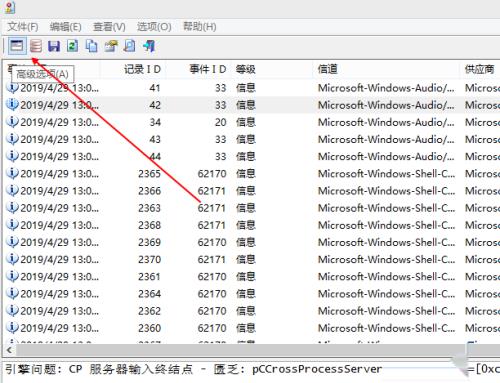The width and height of the screenshot is (500, 383).
Task: Open the Properties toolbar icon
Action: pos(111,46)
